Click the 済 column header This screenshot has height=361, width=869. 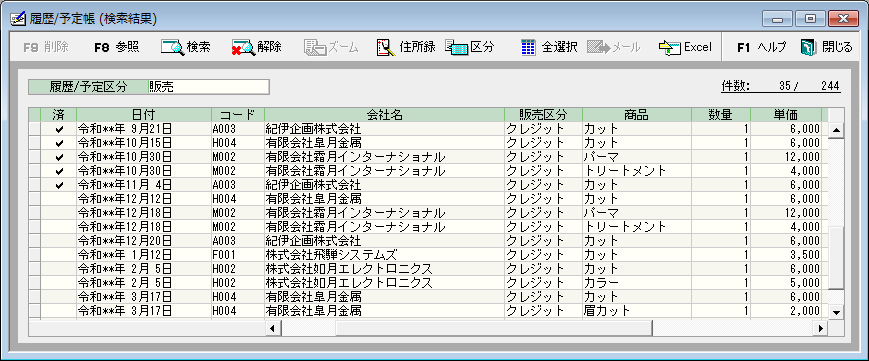click(x=59, y=115)
